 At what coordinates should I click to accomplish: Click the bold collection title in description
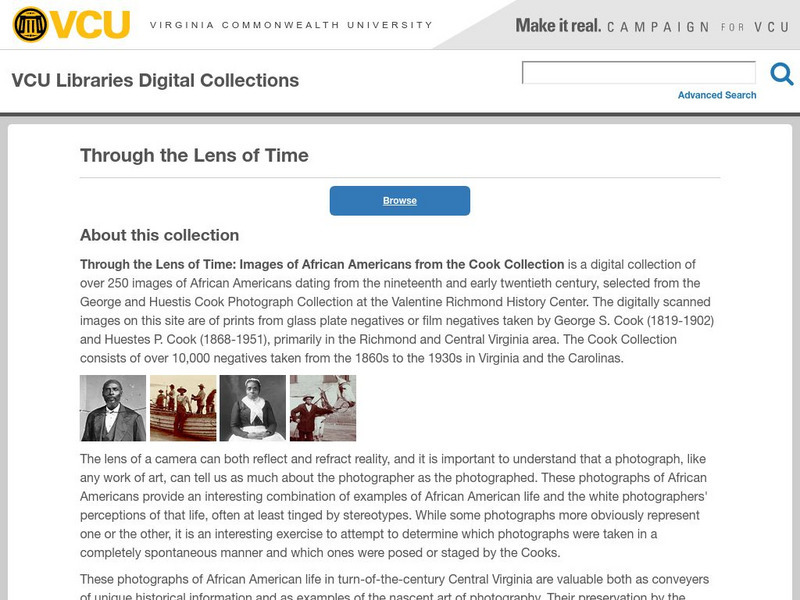(x=322, y=265)
